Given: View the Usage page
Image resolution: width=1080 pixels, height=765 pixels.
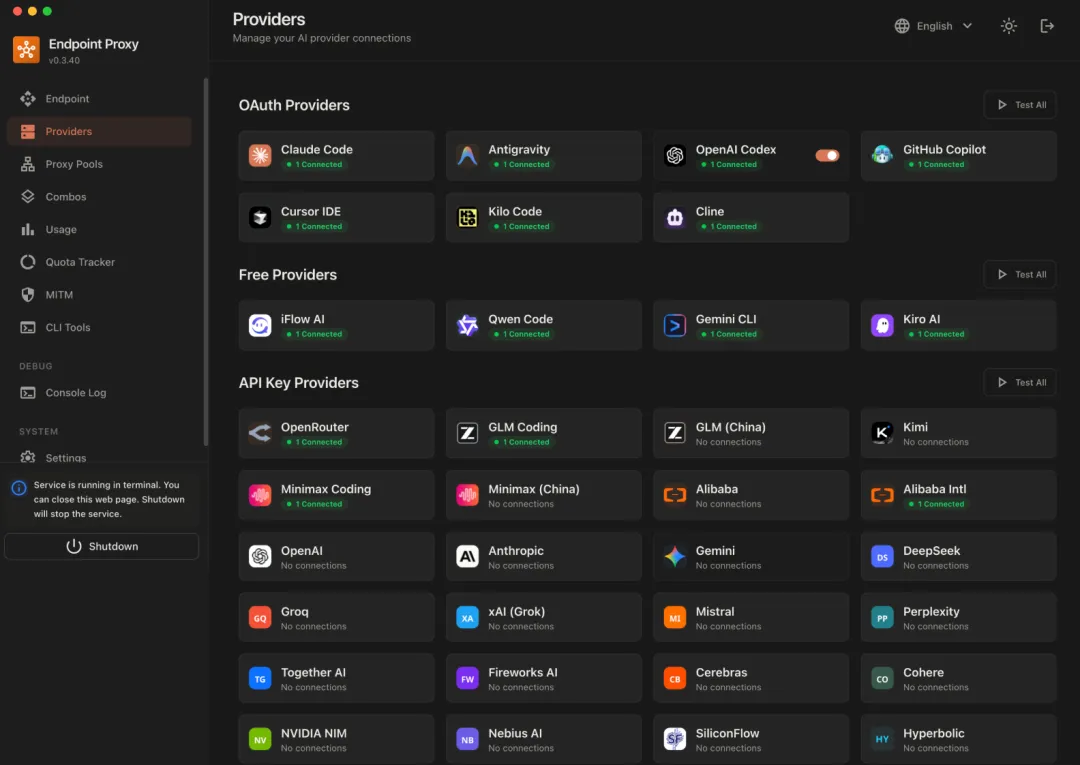Looking at the screenshot, I should tap(99, 229).
